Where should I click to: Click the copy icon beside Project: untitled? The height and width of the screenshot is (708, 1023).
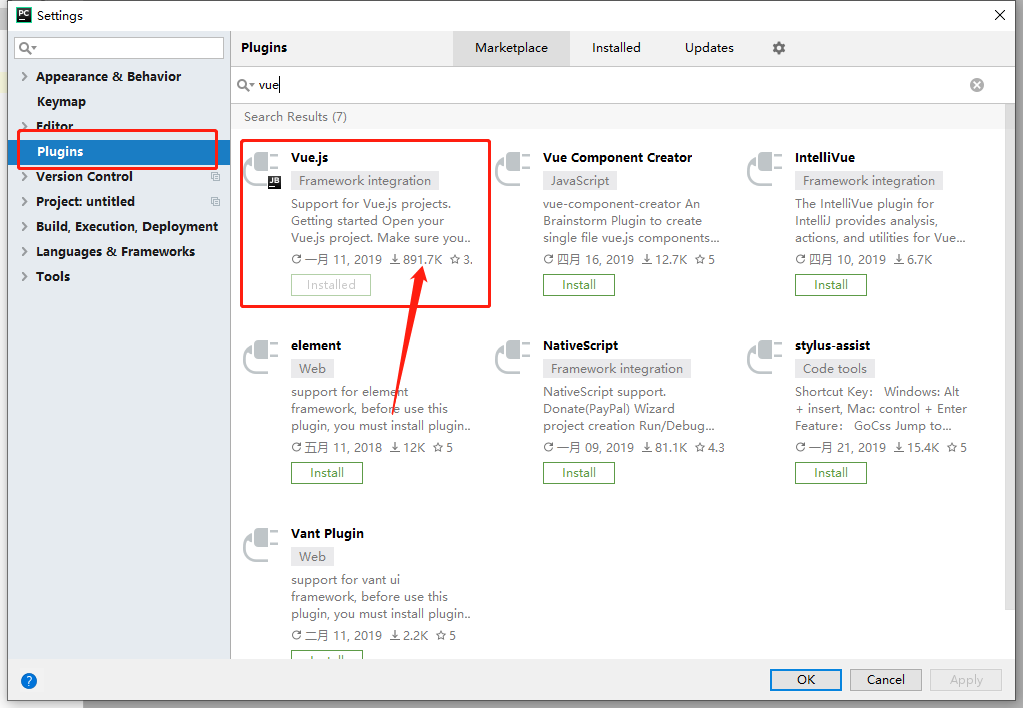[x=215, y=202]
